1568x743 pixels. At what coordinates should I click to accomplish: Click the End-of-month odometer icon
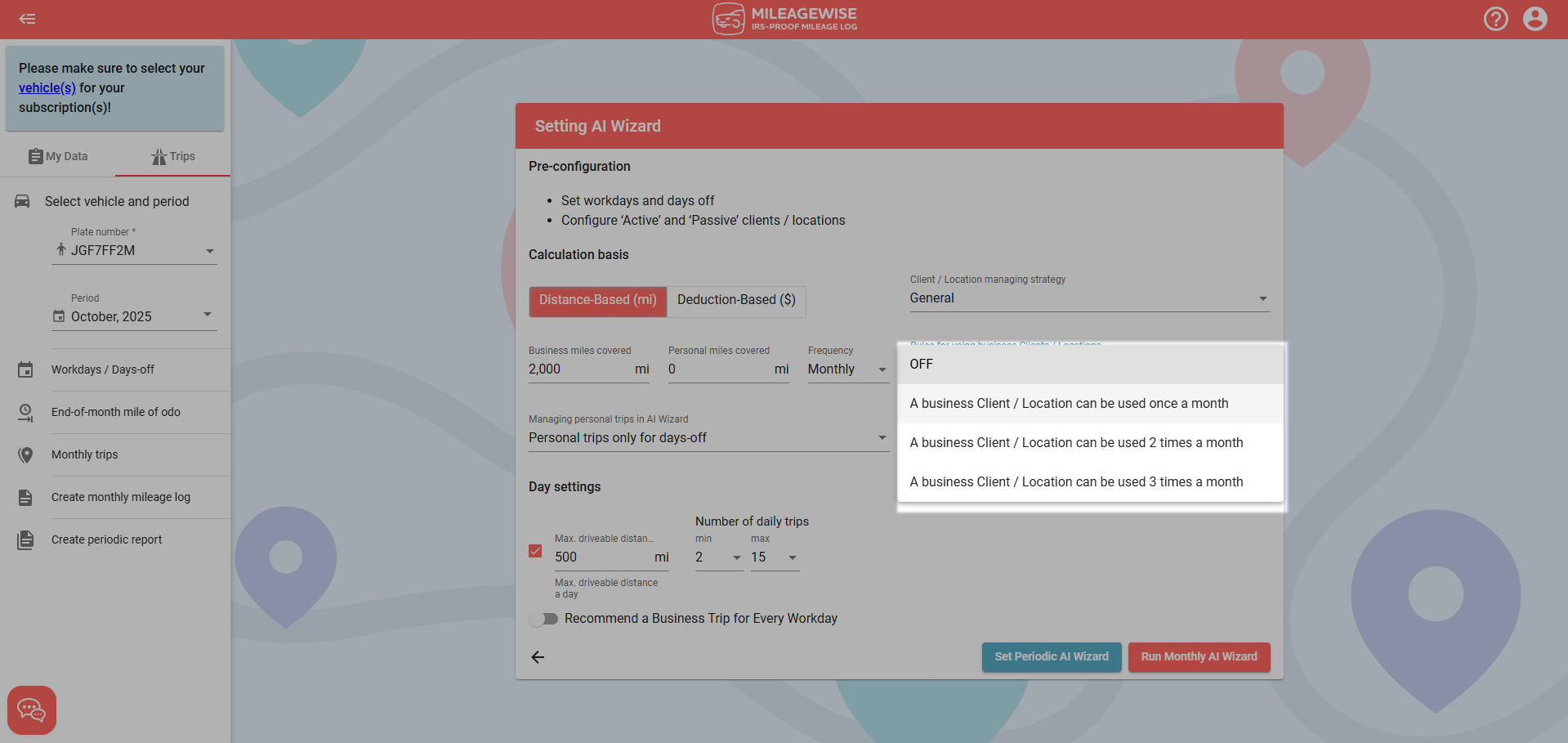(x=25, y=413)
